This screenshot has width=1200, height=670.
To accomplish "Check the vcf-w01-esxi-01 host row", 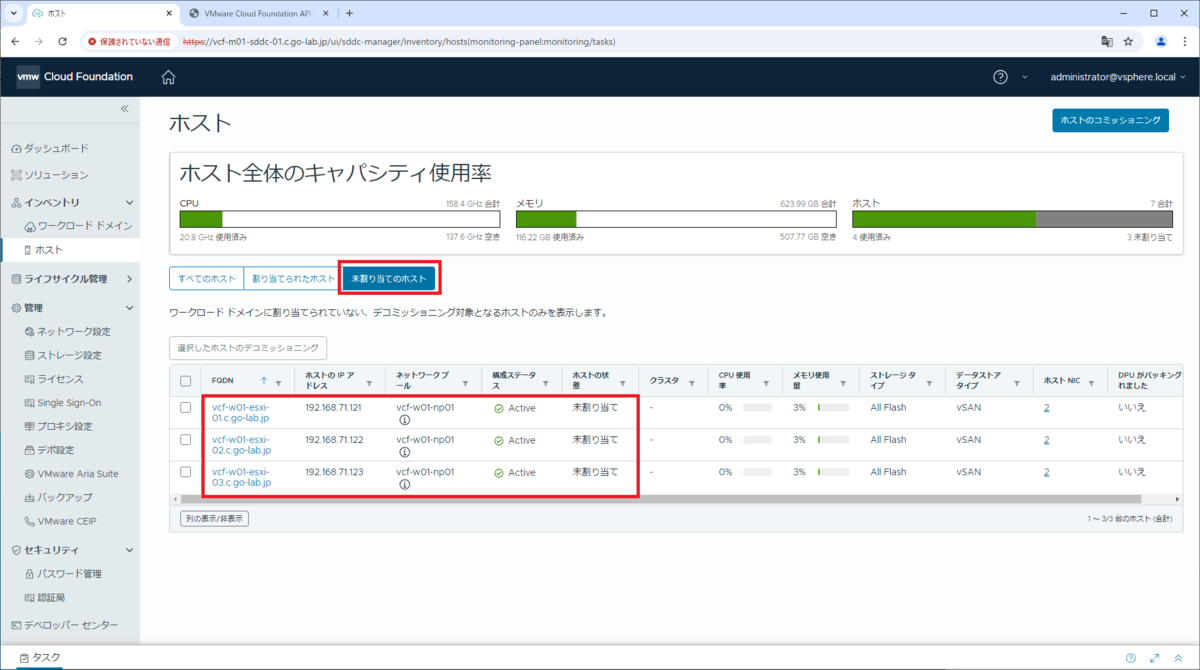I will tap(185, 408).
